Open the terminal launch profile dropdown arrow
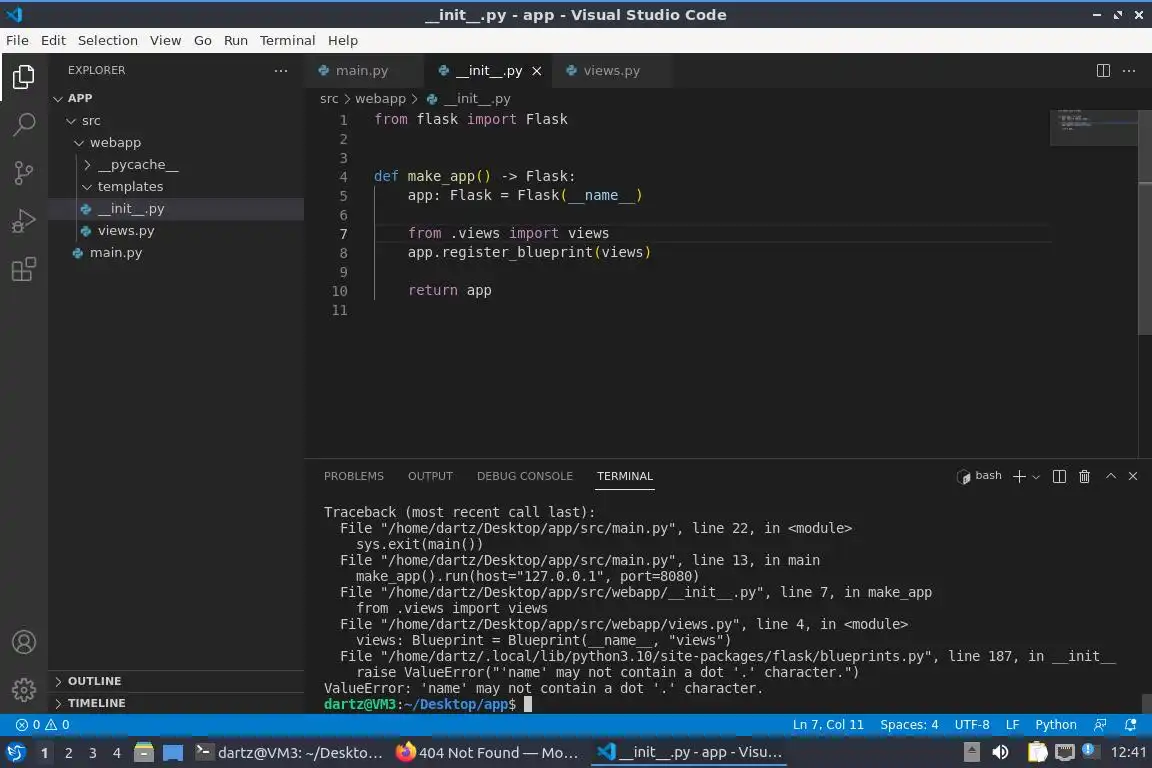1152x768 pixels. (1036, 477)
